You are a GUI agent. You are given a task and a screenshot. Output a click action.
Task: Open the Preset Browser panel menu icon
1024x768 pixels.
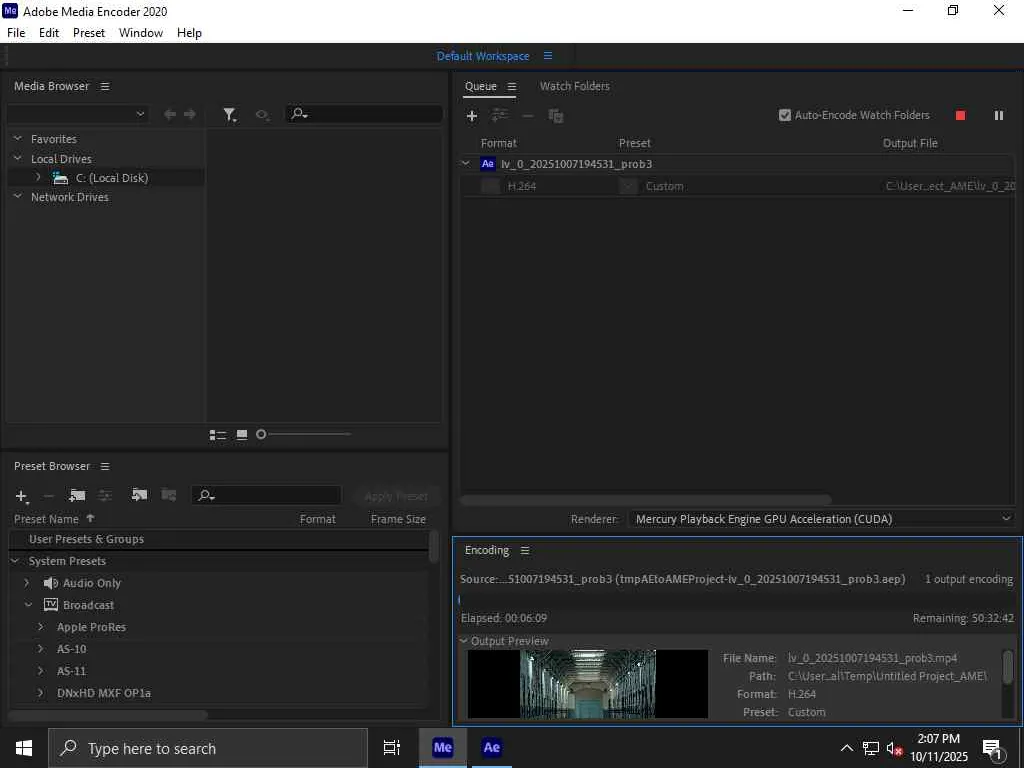coord(105,466)
